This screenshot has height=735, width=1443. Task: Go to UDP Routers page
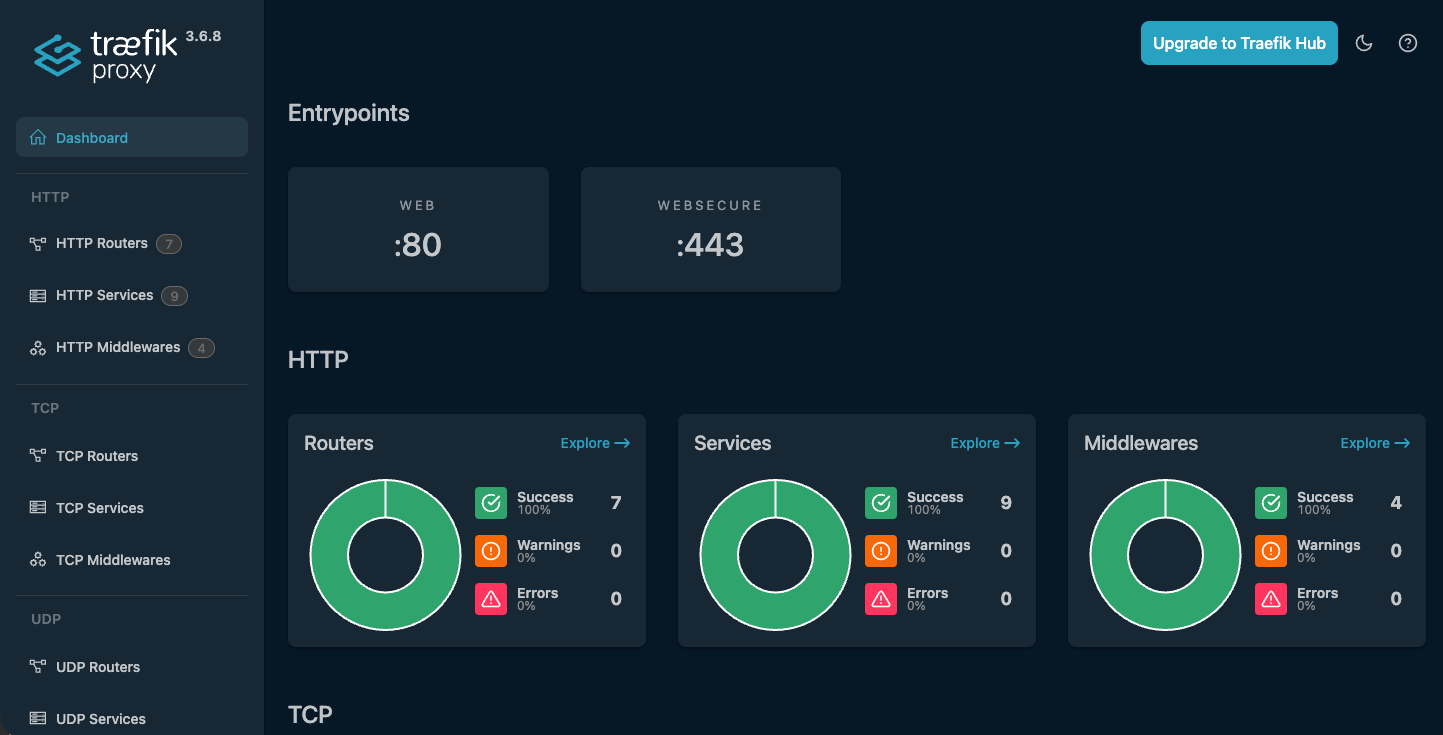tap(97, 667)
